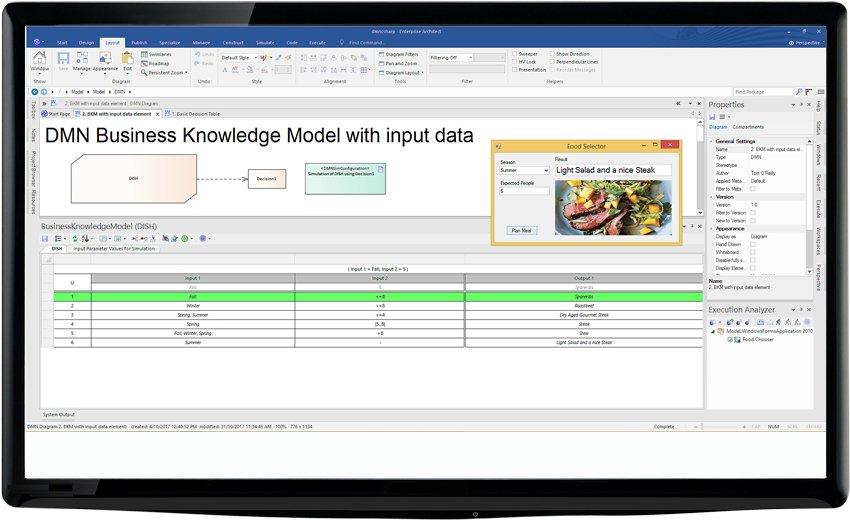Select the Swimlanes tool
850x520 pixels.
160,55
